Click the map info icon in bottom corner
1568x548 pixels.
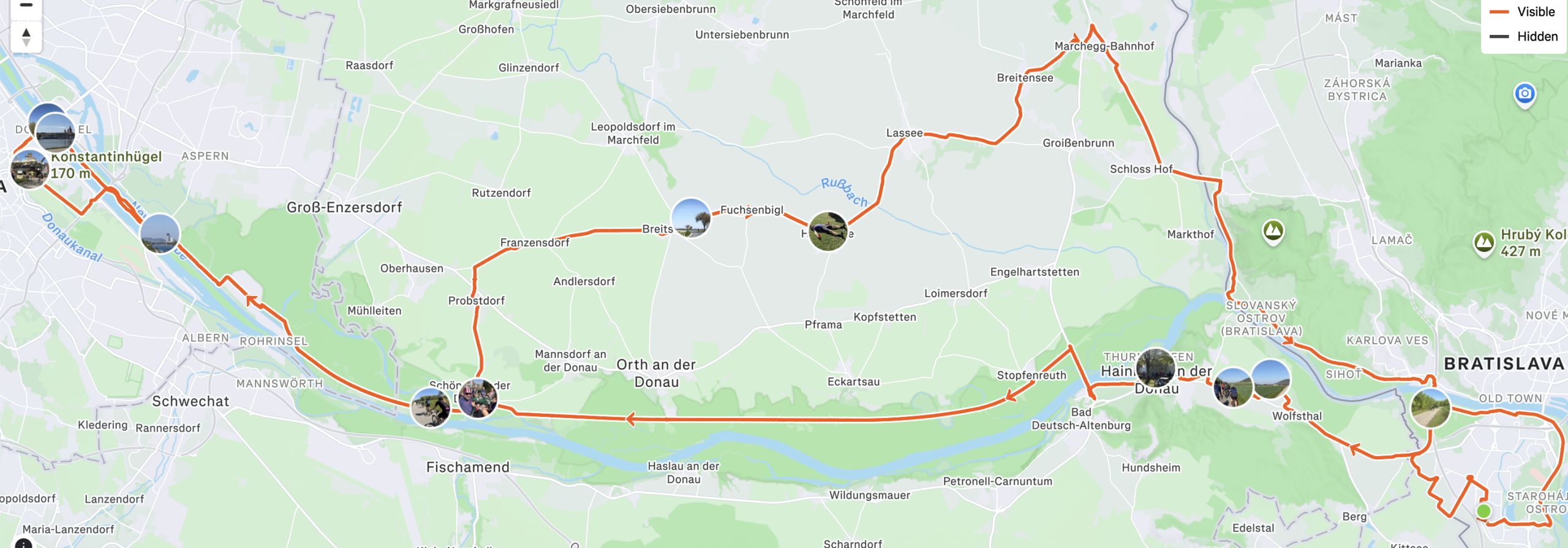[x=23, y=543]
